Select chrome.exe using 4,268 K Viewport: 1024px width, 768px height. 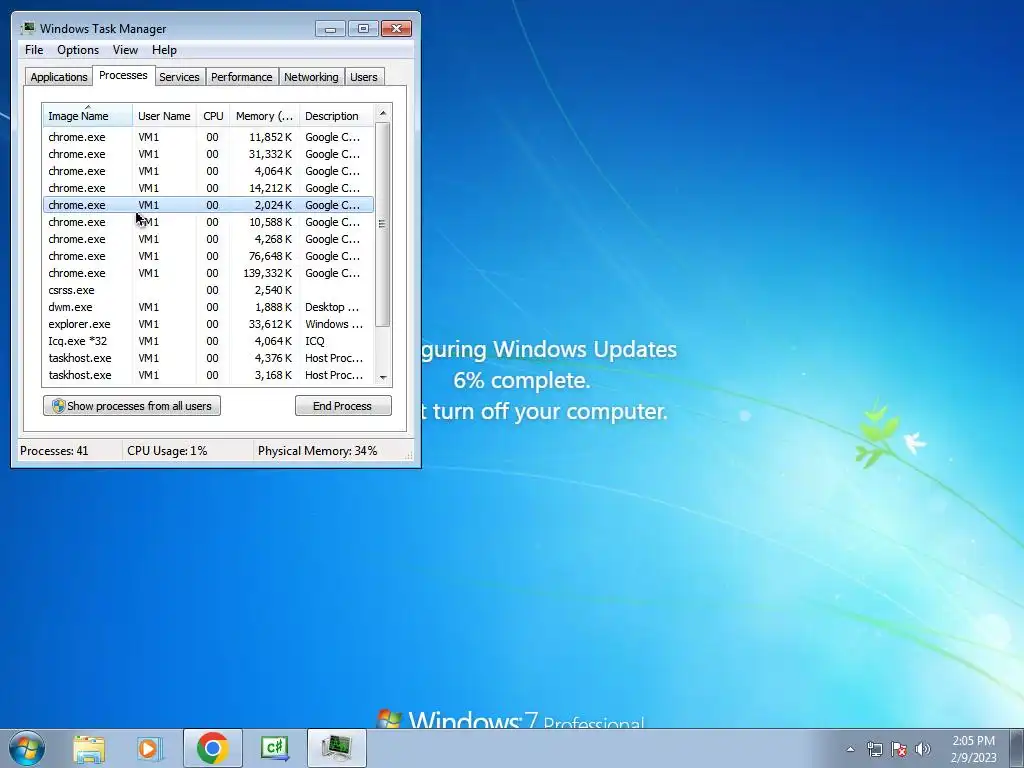(208, 239)
